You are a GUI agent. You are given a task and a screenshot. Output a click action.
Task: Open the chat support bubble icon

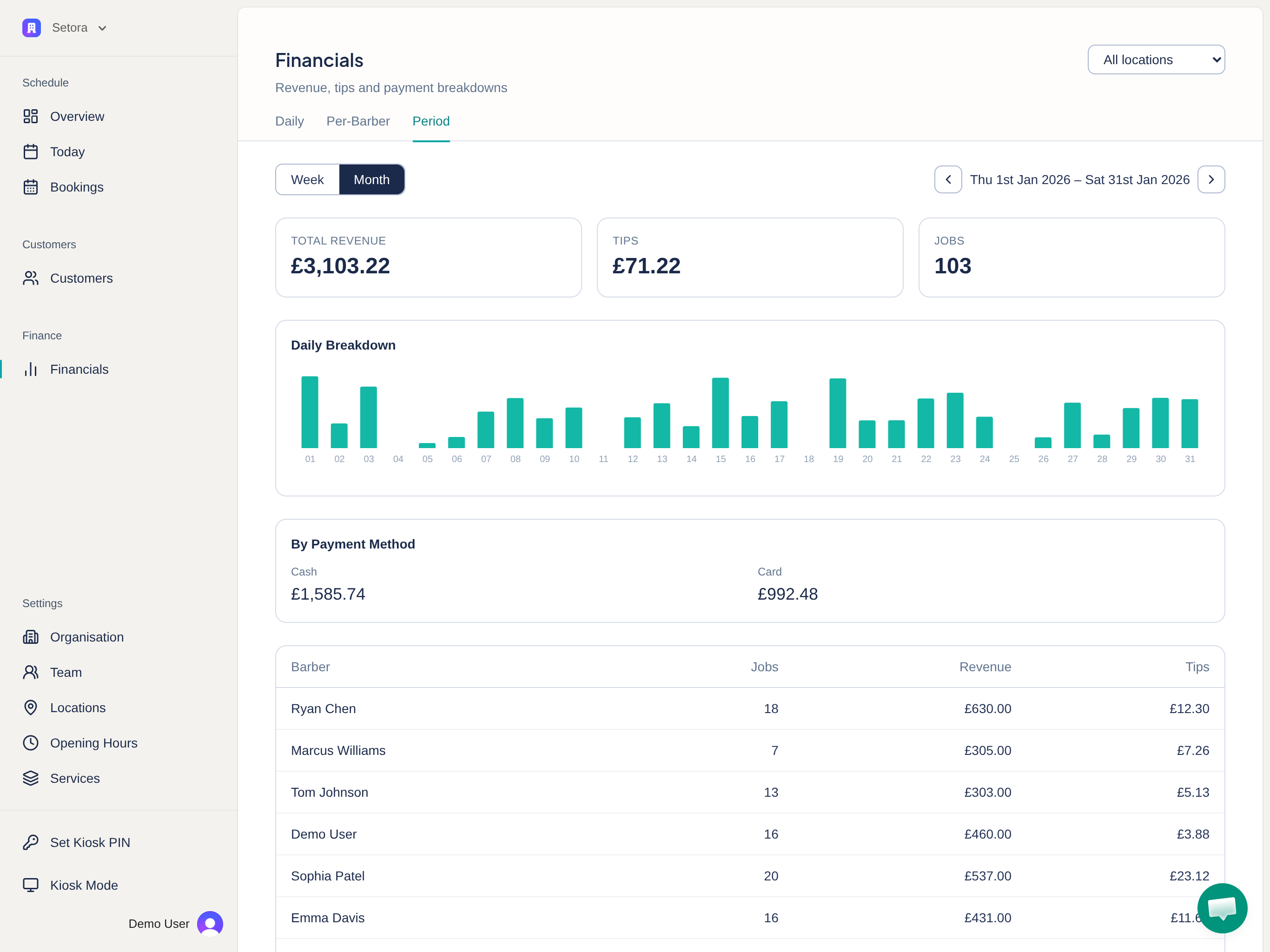(1222, 908)
